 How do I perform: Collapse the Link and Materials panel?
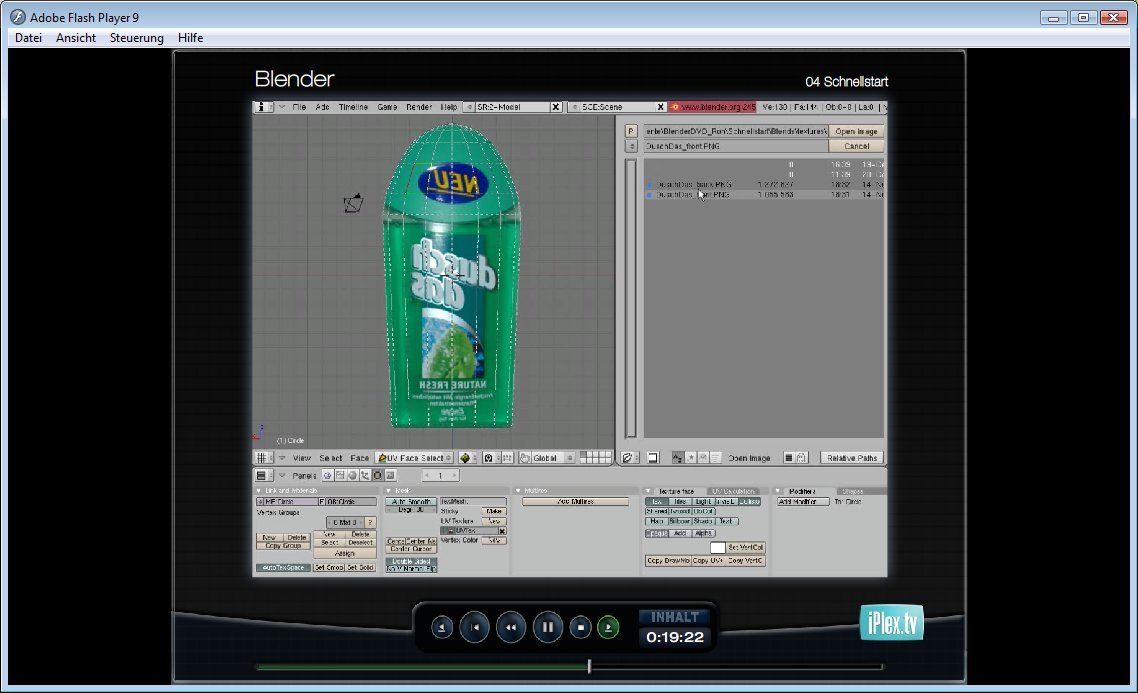pos(258,491)
